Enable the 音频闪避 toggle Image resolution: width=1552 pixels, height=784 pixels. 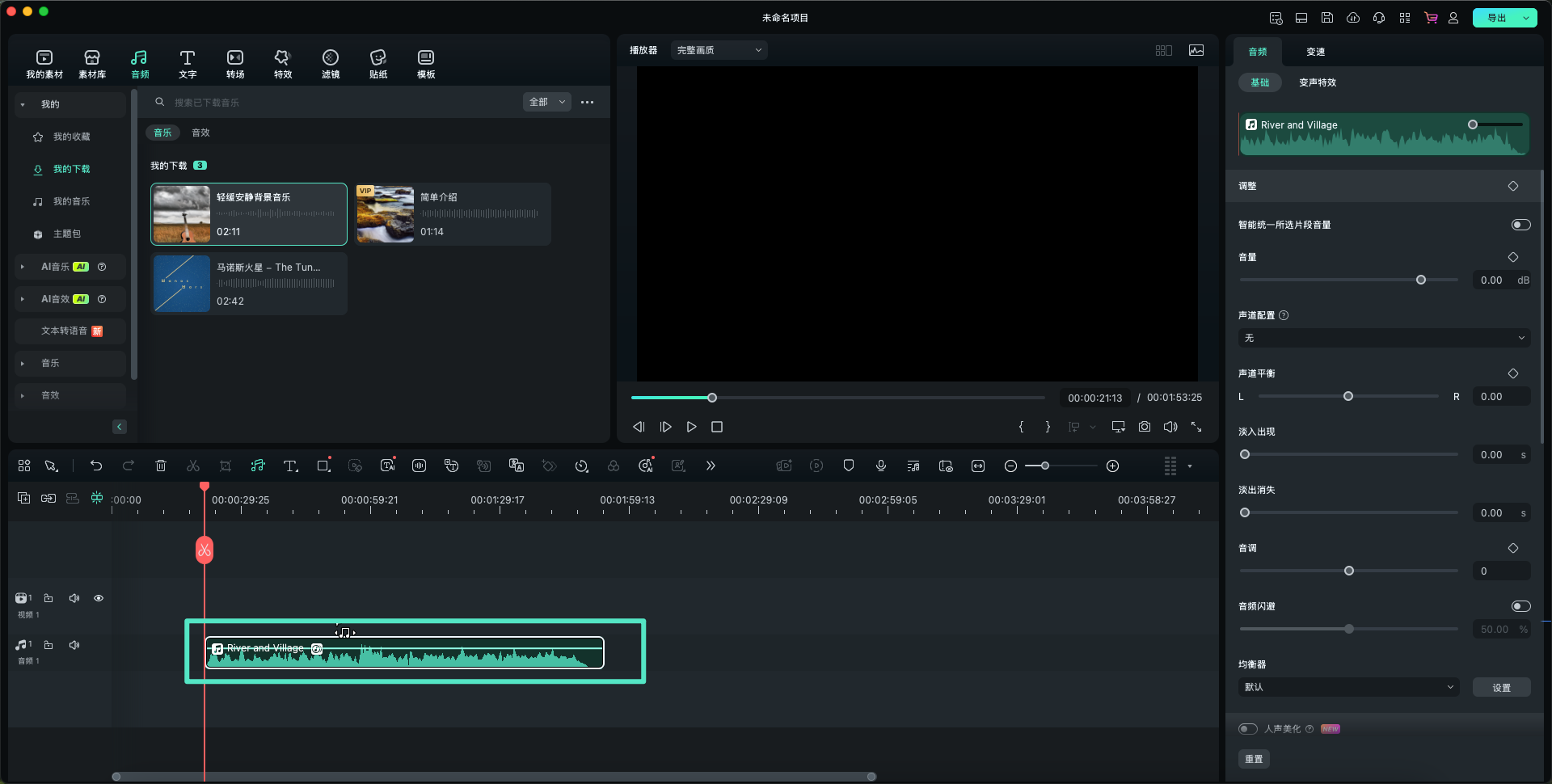(1520, 606)
